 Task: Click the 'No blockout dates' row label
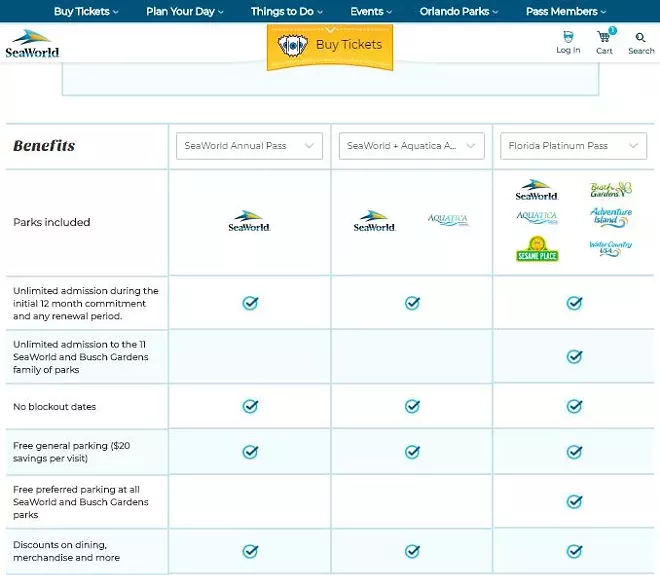(x=54, y=407)
